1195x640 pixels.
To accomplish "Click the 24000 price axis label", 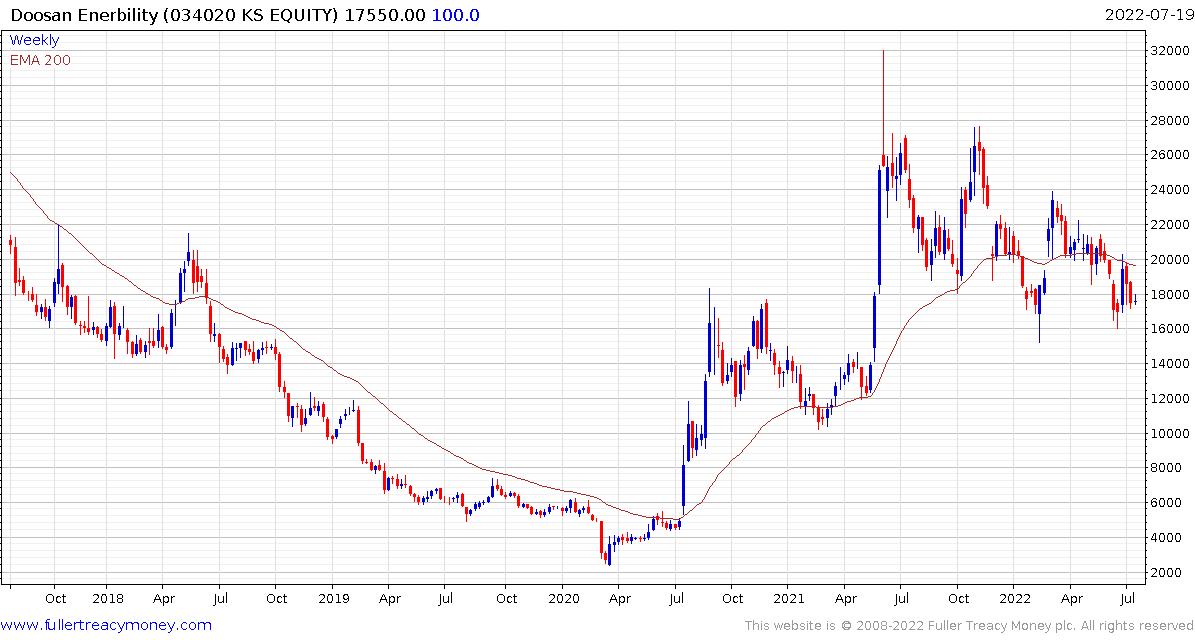I will [x=1171, y=190].
